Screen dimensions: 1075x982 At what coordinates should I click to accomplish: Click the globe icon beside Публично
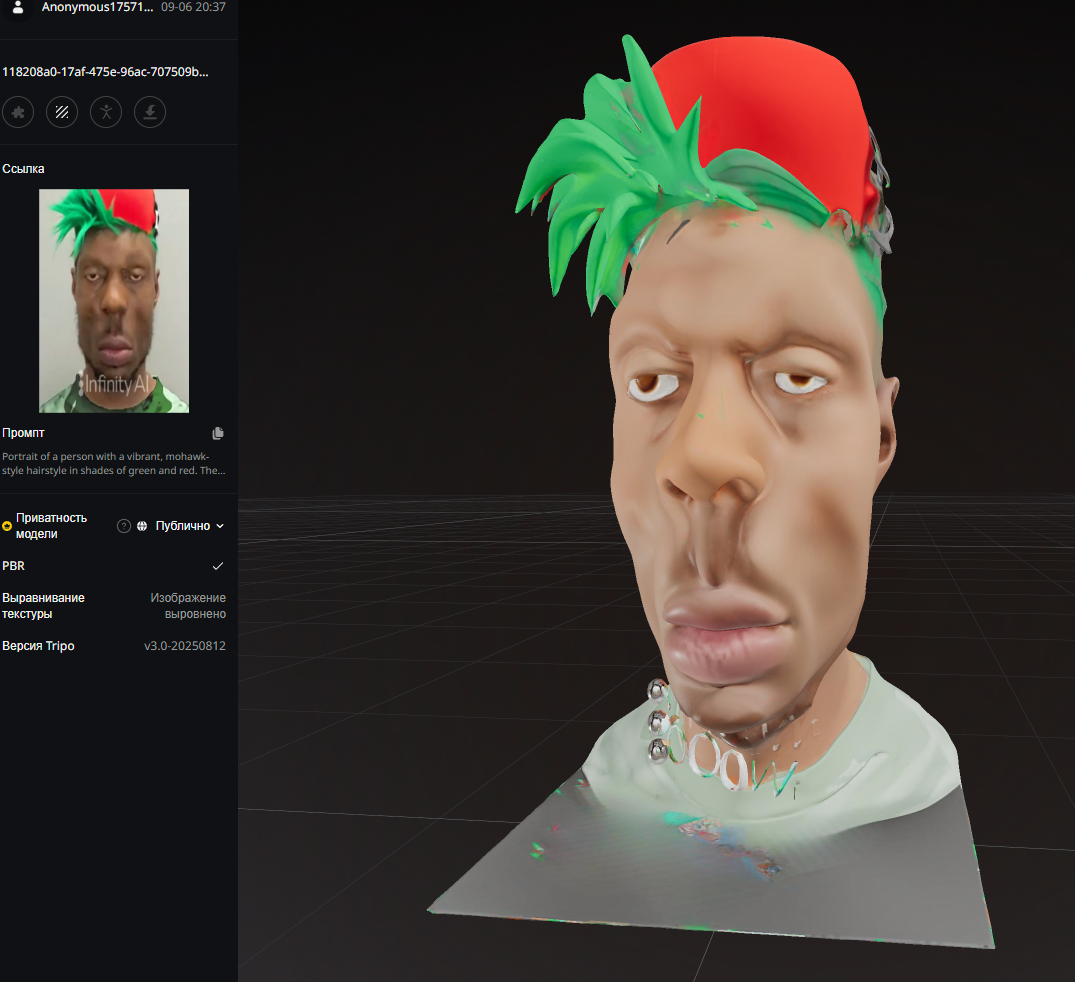pyautogui.click(x=142, y=526)
